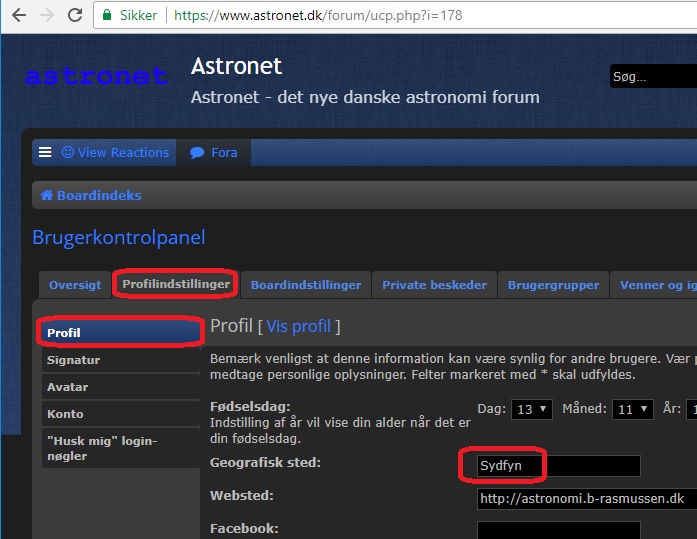The image size is (697, 539).
Task: Go to the Private beskeder tab
Action: tap(434, 285)
